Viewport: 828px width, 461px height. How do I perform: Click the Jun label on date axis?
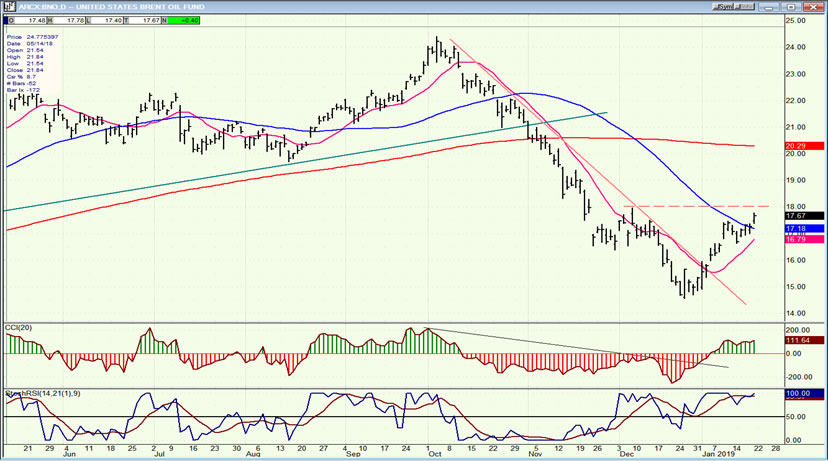point(69,454)
